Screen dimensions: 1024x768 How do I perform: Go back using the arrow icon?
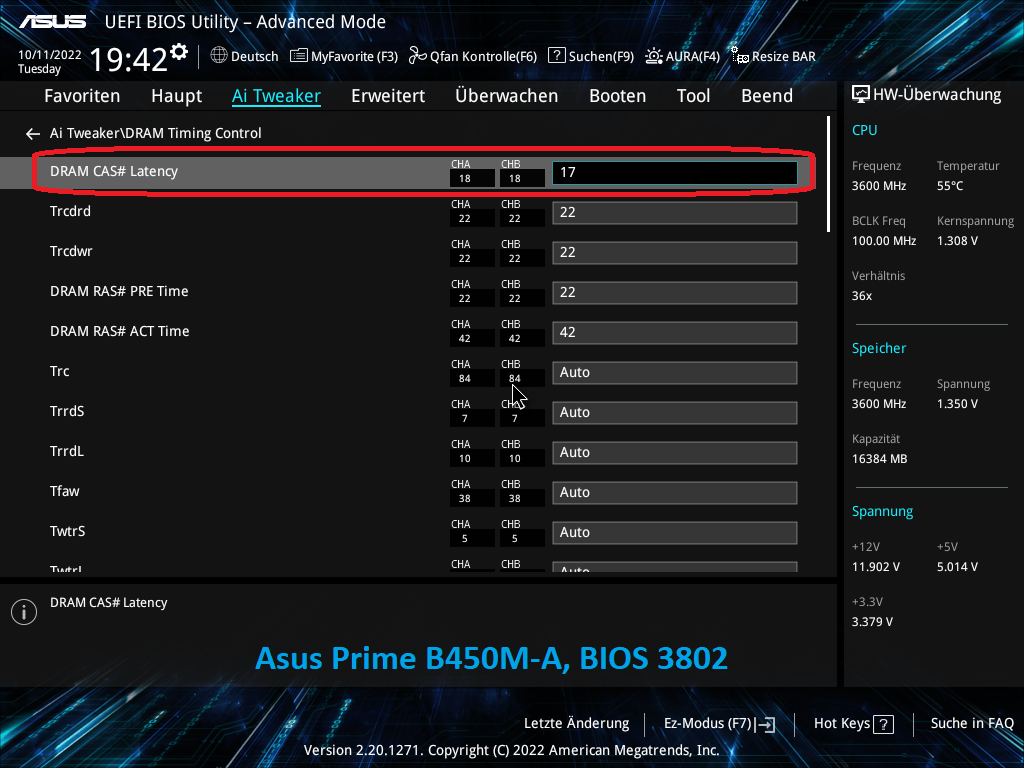pos(33,134)
